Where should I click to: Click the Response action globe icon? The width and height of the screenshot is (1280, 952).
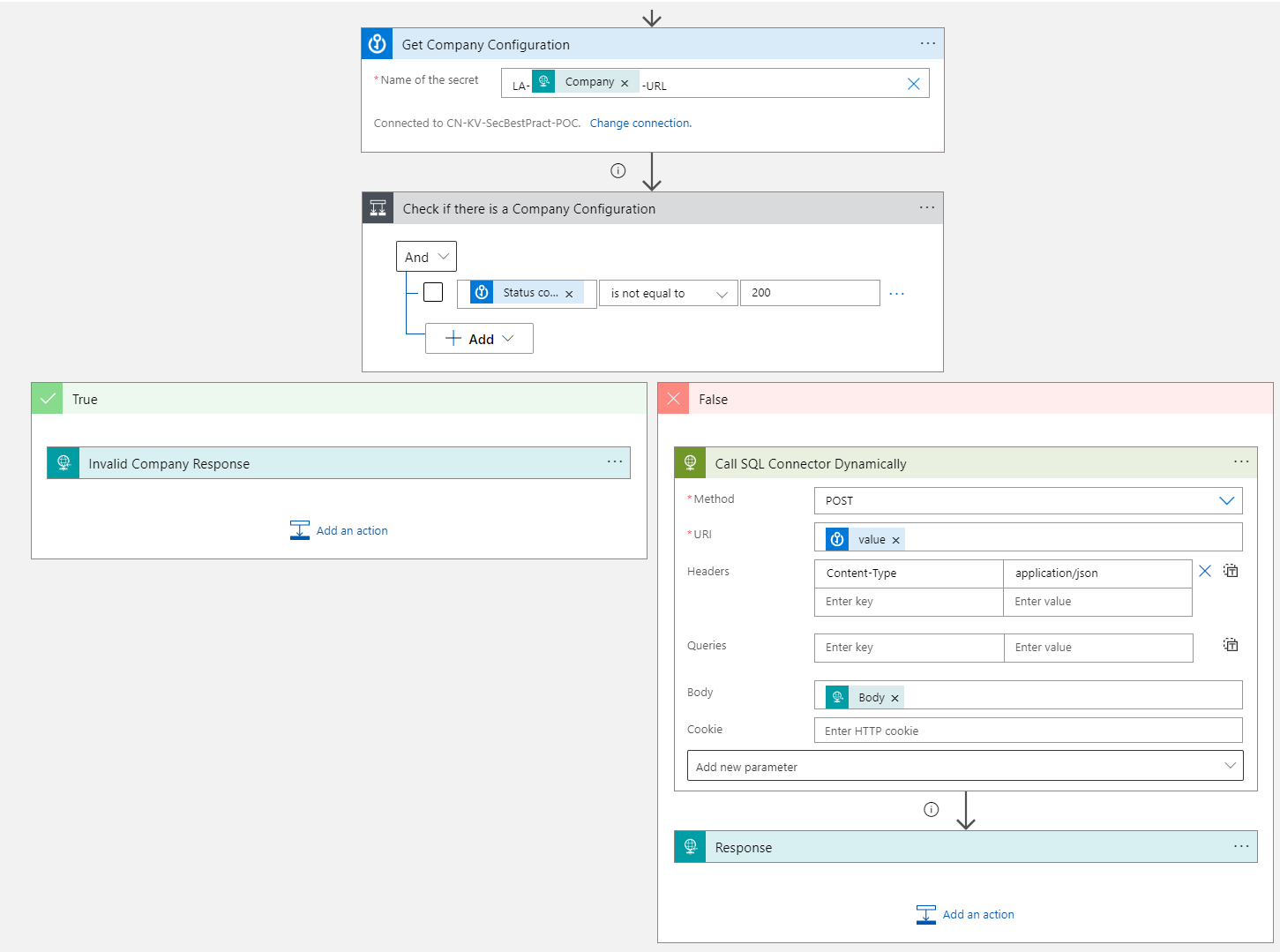[x=690, y=847]
